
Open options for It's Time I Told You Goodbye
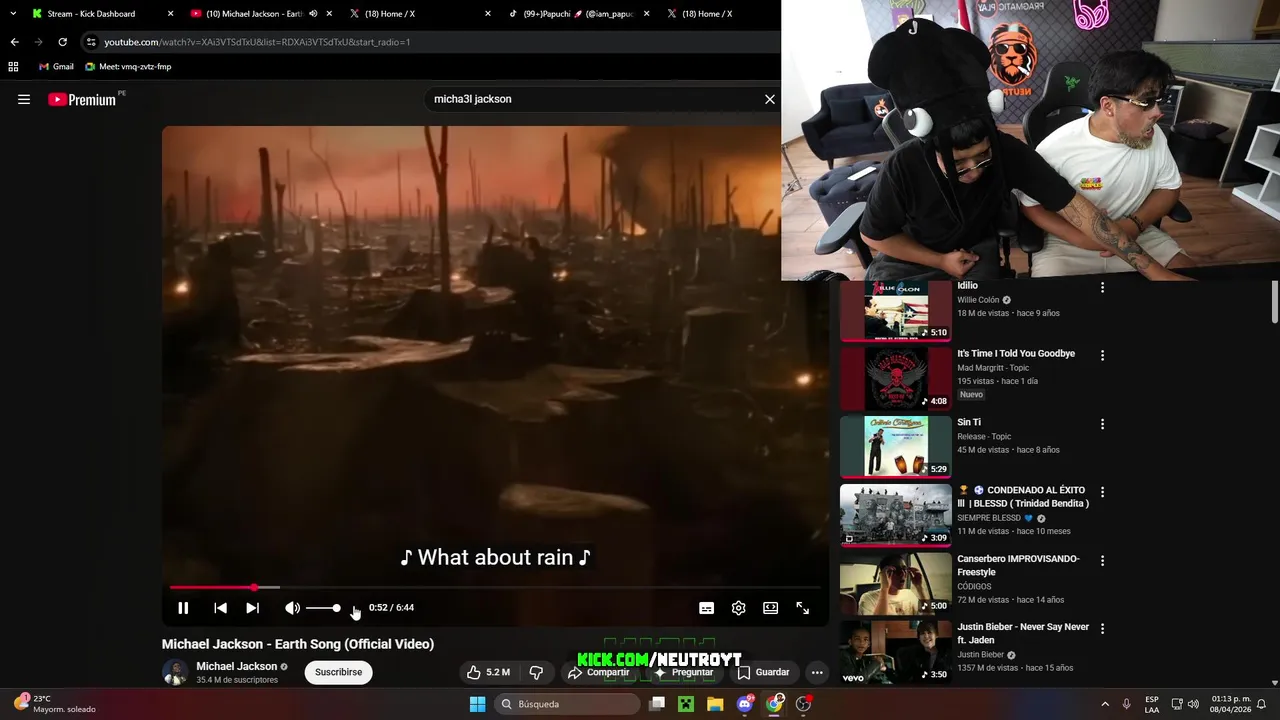click(x=1102, y=355)
